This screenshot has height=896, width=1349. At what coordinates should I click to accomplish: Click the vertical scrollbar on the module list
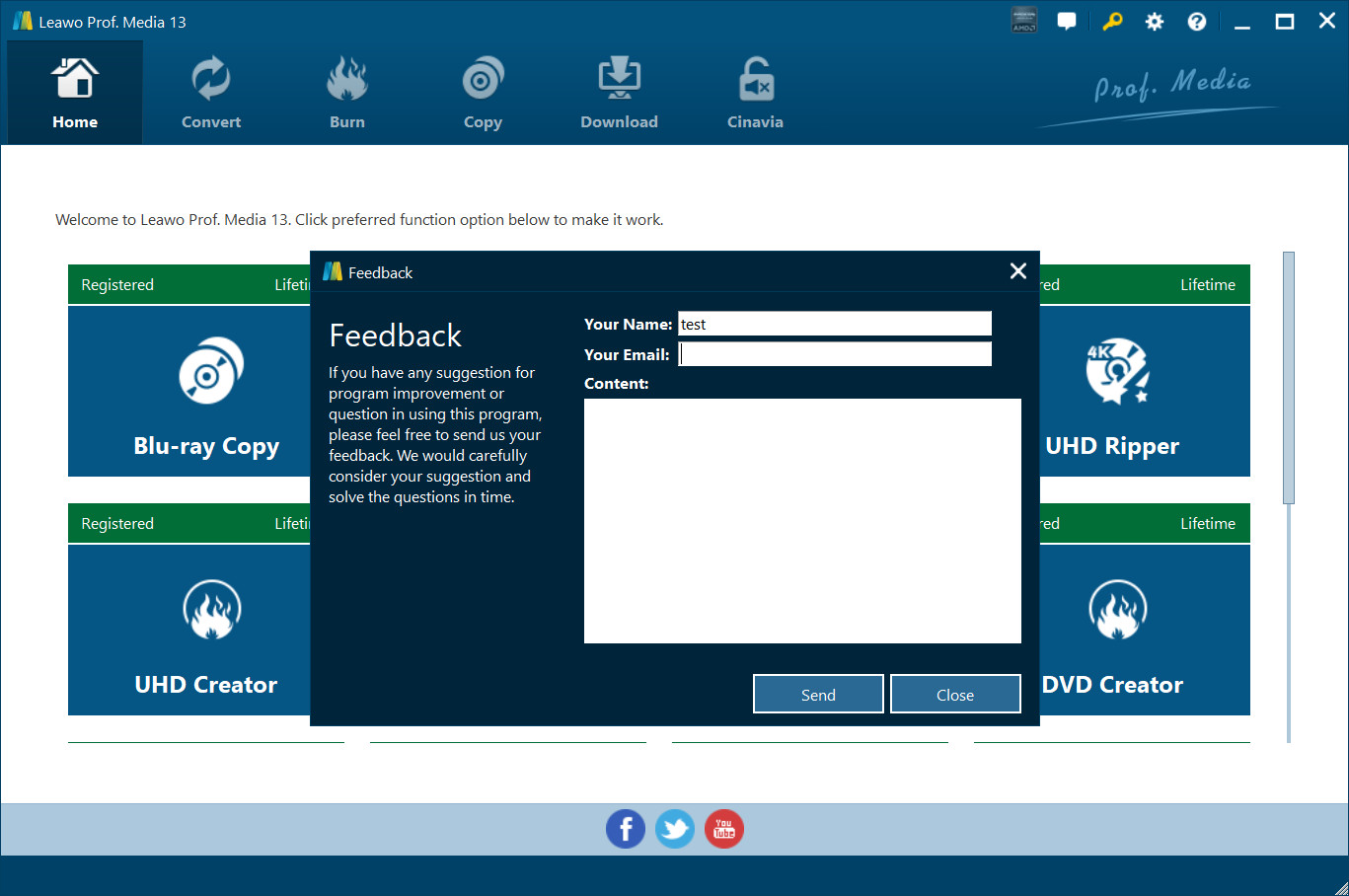coord(1288,378)
